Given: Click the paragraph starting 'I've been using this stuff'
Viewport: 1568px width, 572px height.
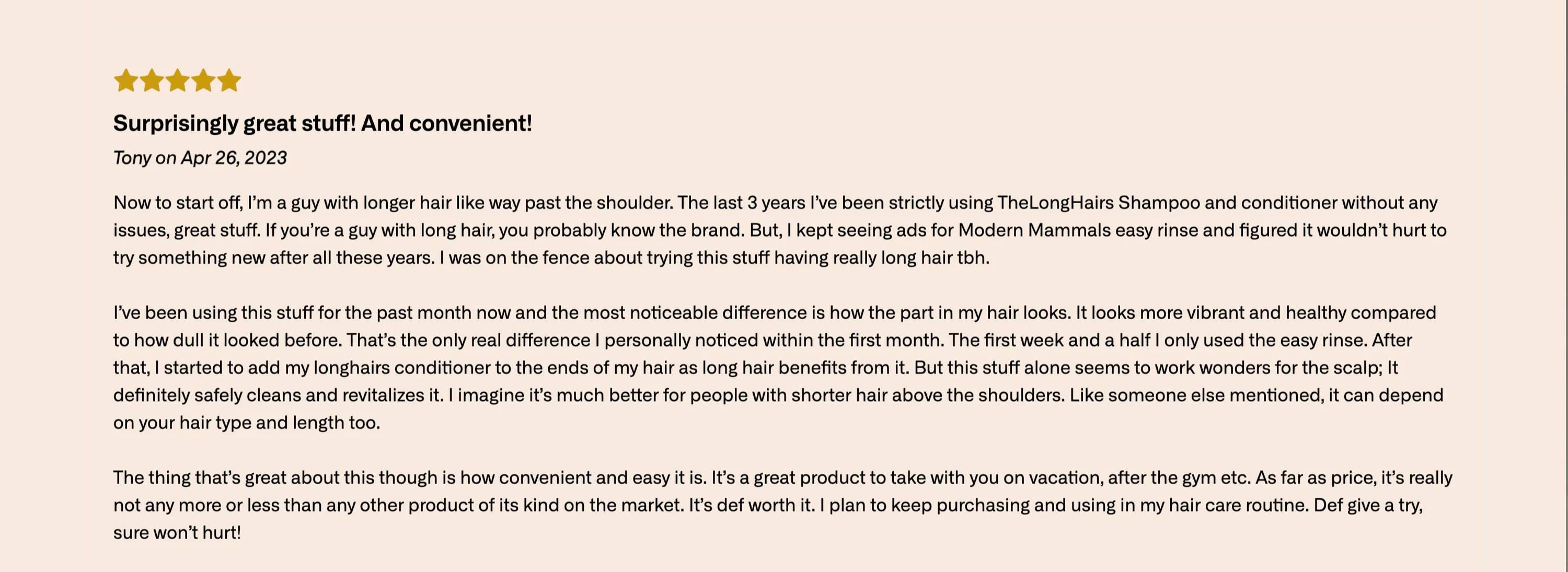Looking at the screenshot, I should pyautogui.click(x=779, y=368).
